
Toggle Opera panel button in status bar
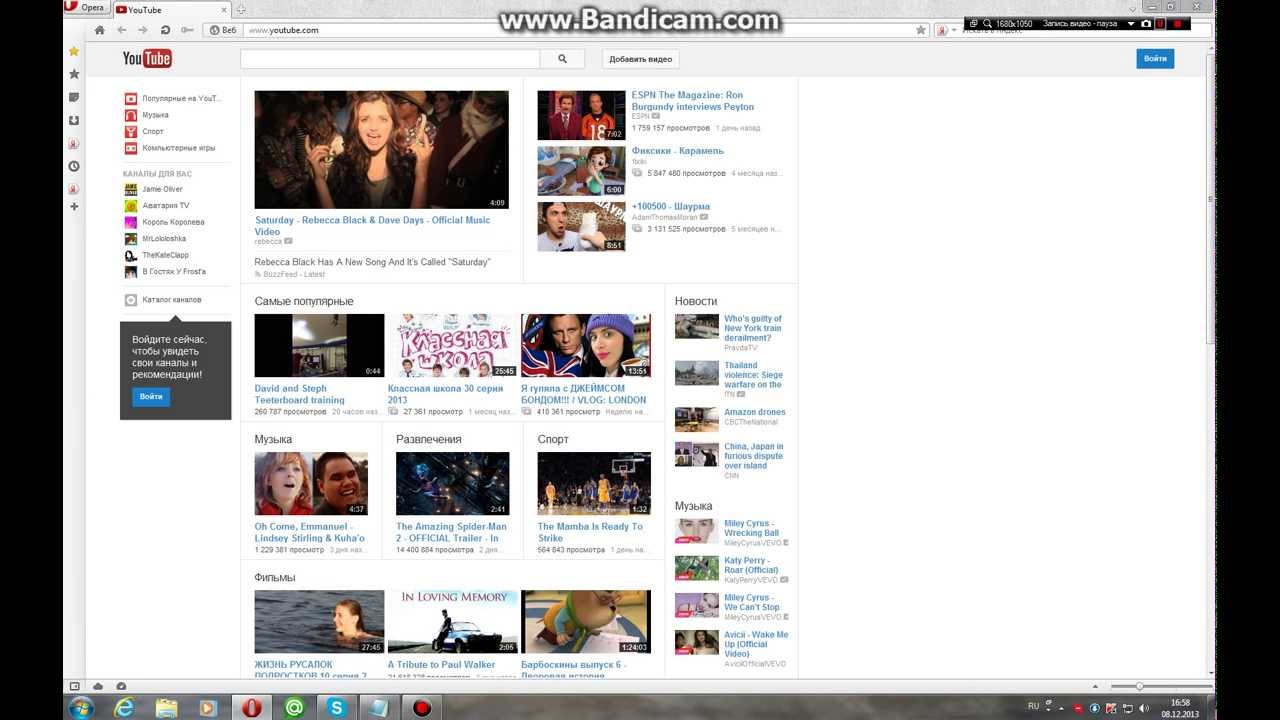click(x=74, y=686)
